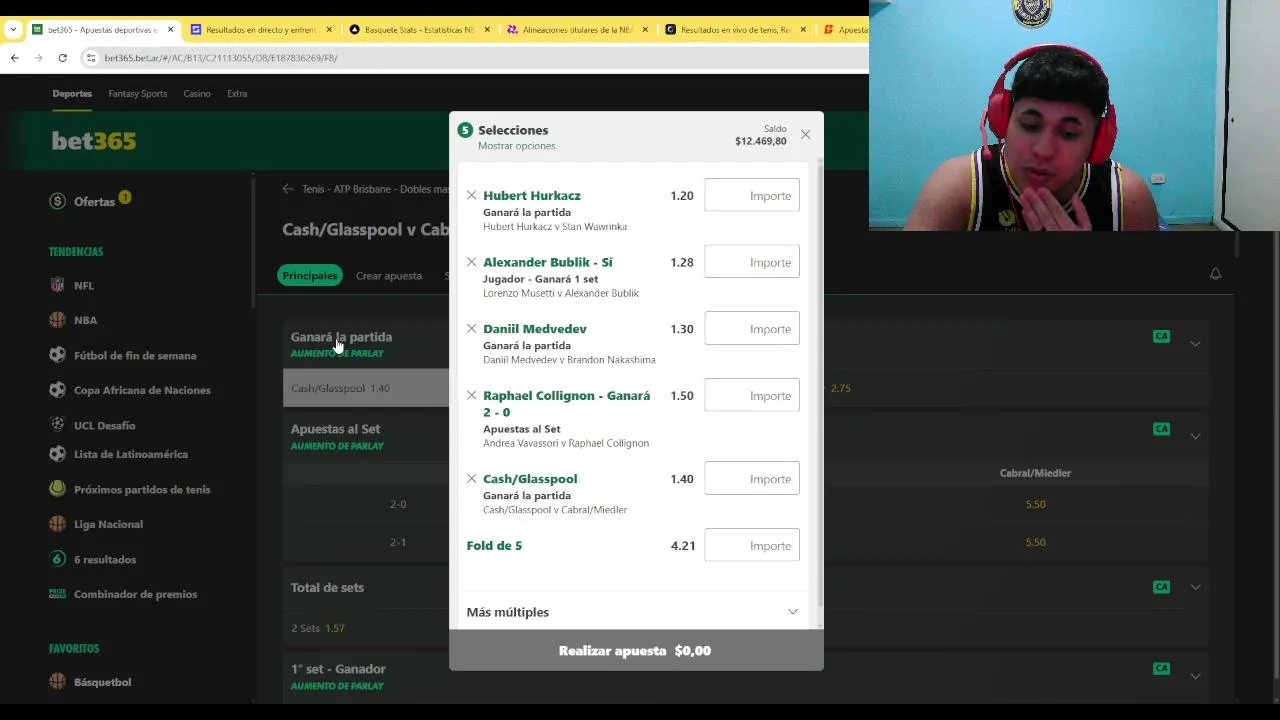Image resolution: width=1280 pixels, height=720 pixels.
Task: Open the Extra menu item
Action: (237, 94)
